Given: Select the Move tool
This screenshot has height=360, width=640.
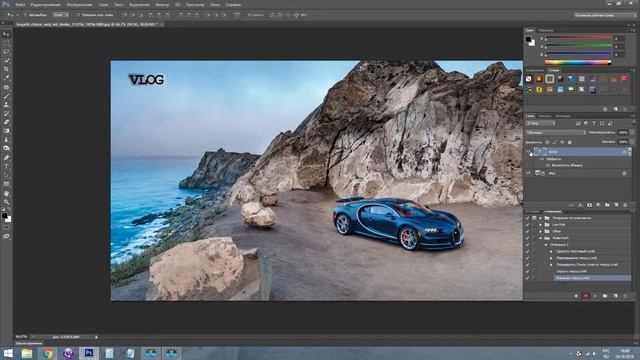Looking at the screenshot, I should 6,34.
